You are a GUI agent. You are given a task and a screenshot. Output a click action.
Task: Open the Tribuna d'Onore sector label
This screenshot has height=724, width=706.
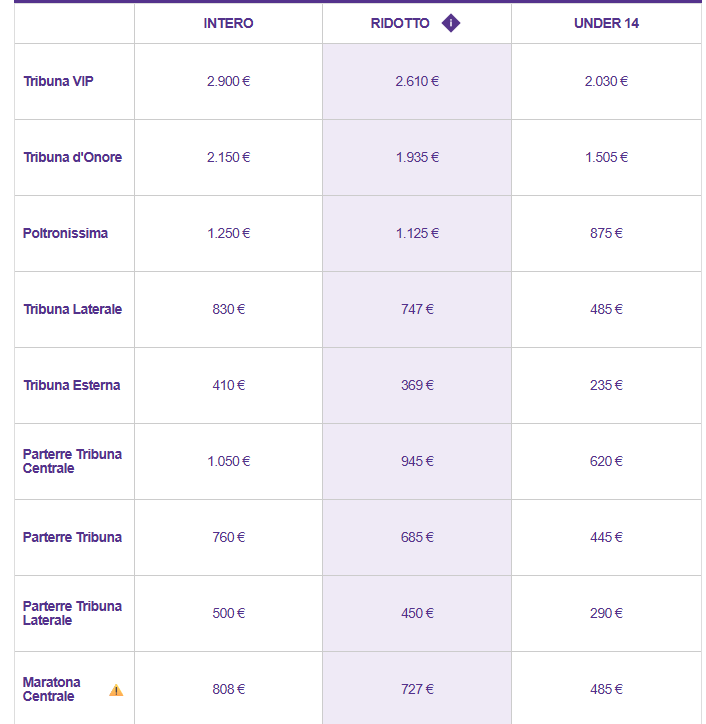72,157
